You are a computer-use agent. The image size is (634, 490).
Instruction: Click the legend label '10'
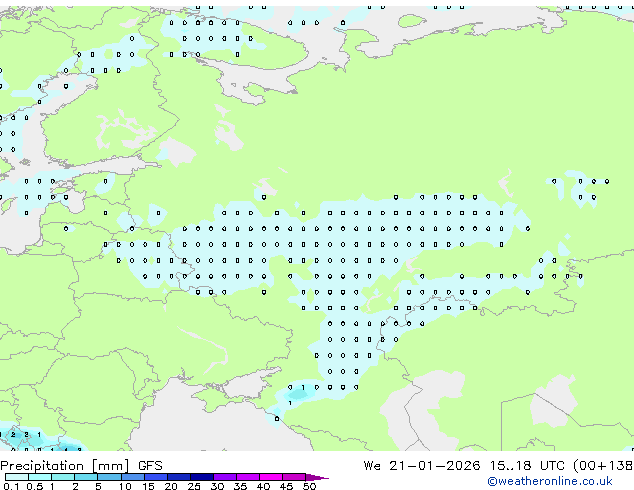(x=125, y=486)
